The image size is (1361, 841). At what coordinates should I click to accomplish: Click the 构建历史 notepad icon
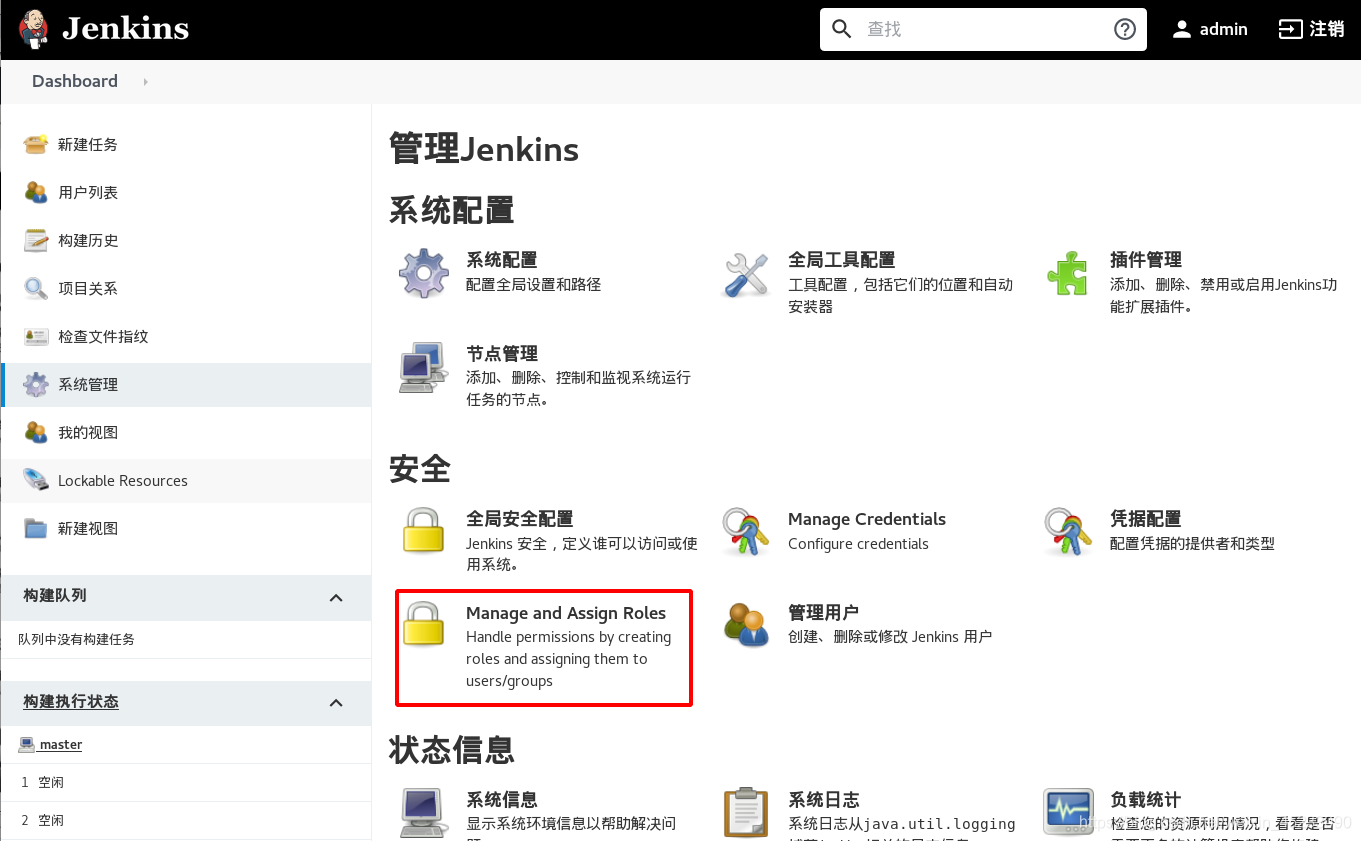[x=36, y=240]
